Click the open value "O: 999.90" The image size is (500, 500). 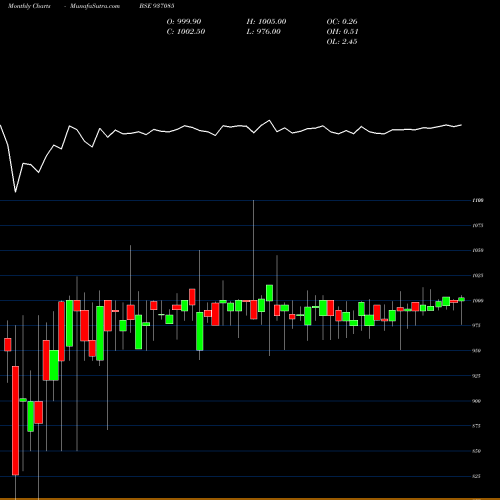click(x=184, y=21)
